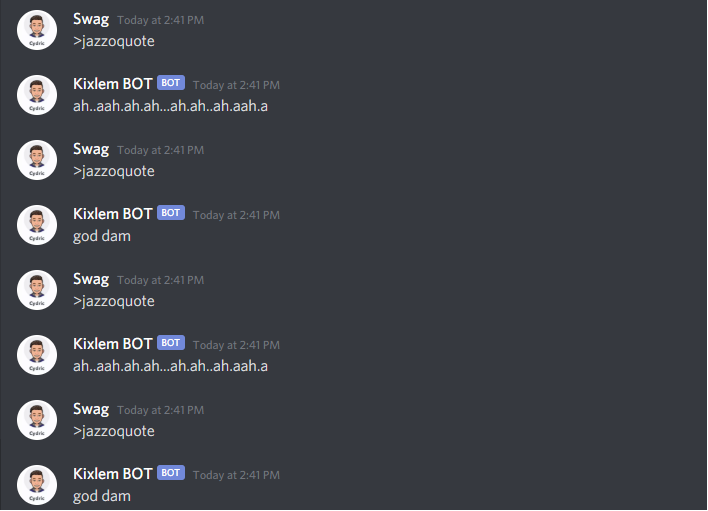Click Kixlem BOT avatar beside second 'ah..aah' reply
The image size is (708, 511).
pyautogui.click(x=37, y=355)
